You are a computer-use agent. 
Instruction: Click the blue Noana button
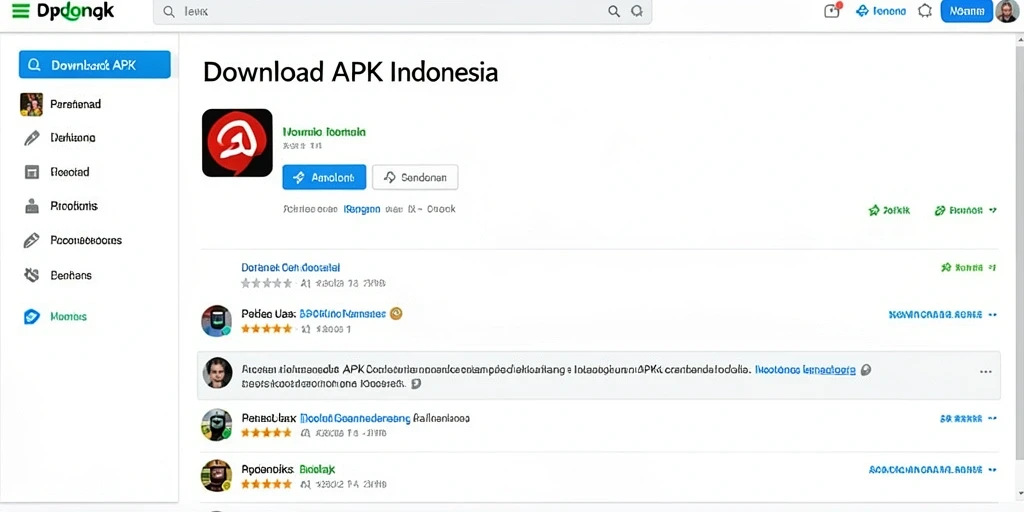coord(967,11)
